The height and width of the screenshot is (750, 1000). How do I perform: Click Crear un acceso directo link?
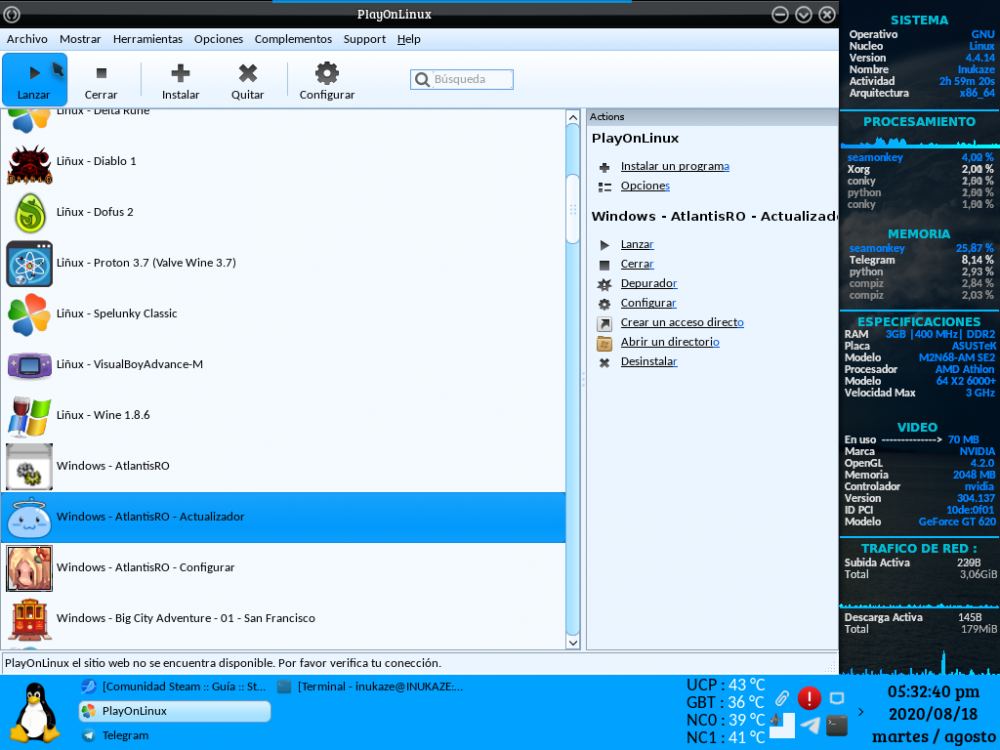(x=681, y=322)
